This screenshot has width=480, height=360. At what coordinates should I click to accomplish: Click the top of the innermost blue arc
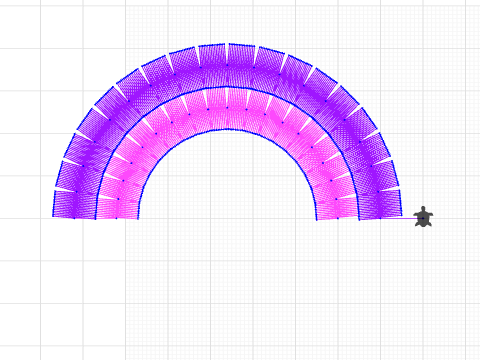tap(227, 129)
